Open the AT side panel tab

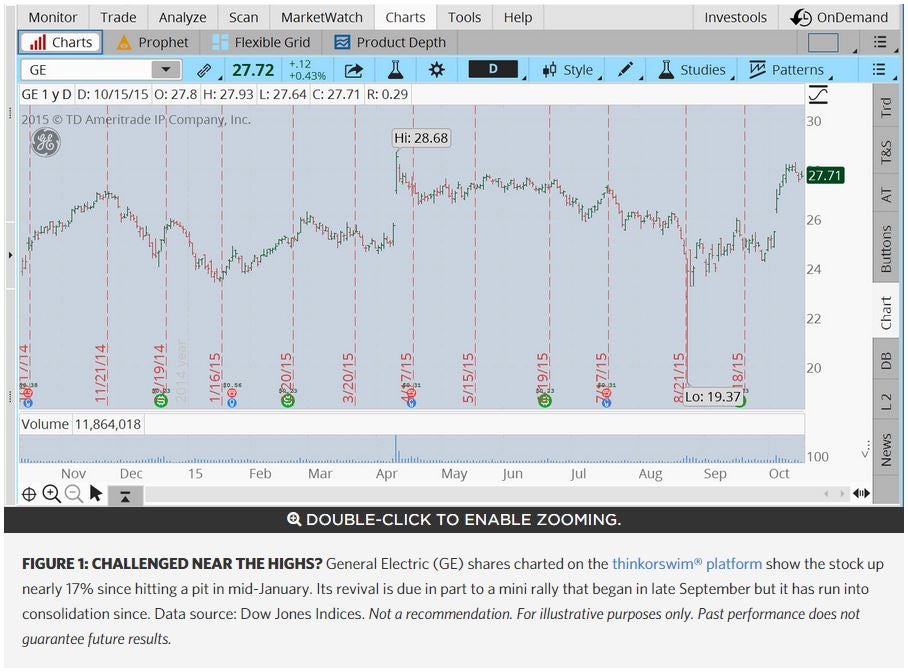point(886,195)
